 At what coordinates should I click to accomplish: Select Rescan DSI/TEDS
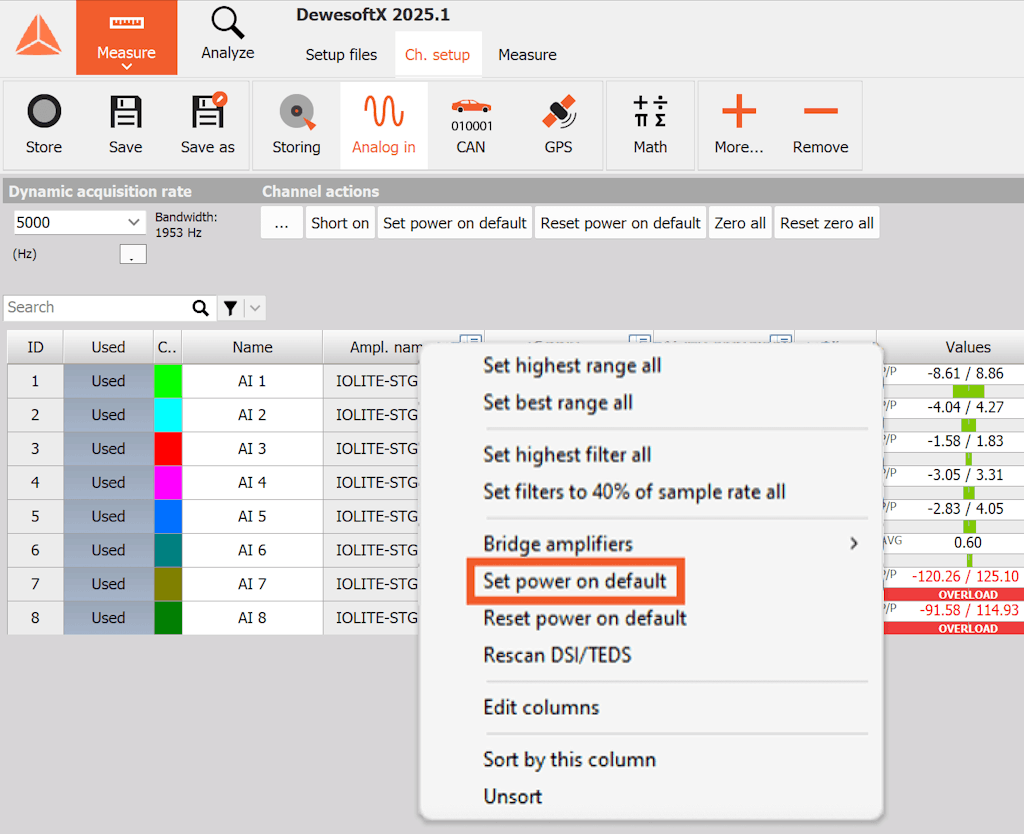coord(557,655)
